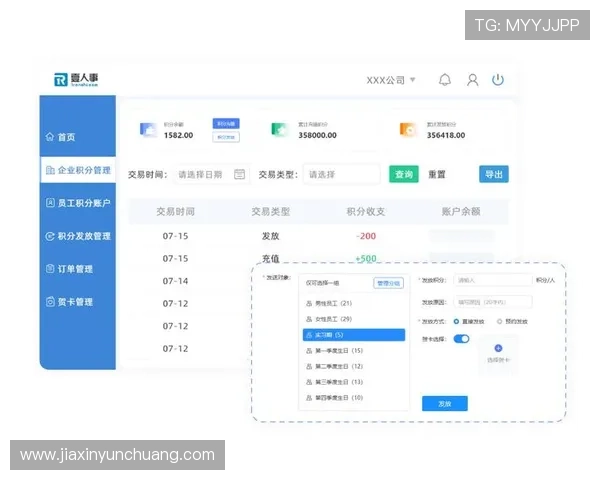The height and width of the screenshot is (480, 600).
Task: Click the 壹人事 logo
Action: (x=76, y=79)
